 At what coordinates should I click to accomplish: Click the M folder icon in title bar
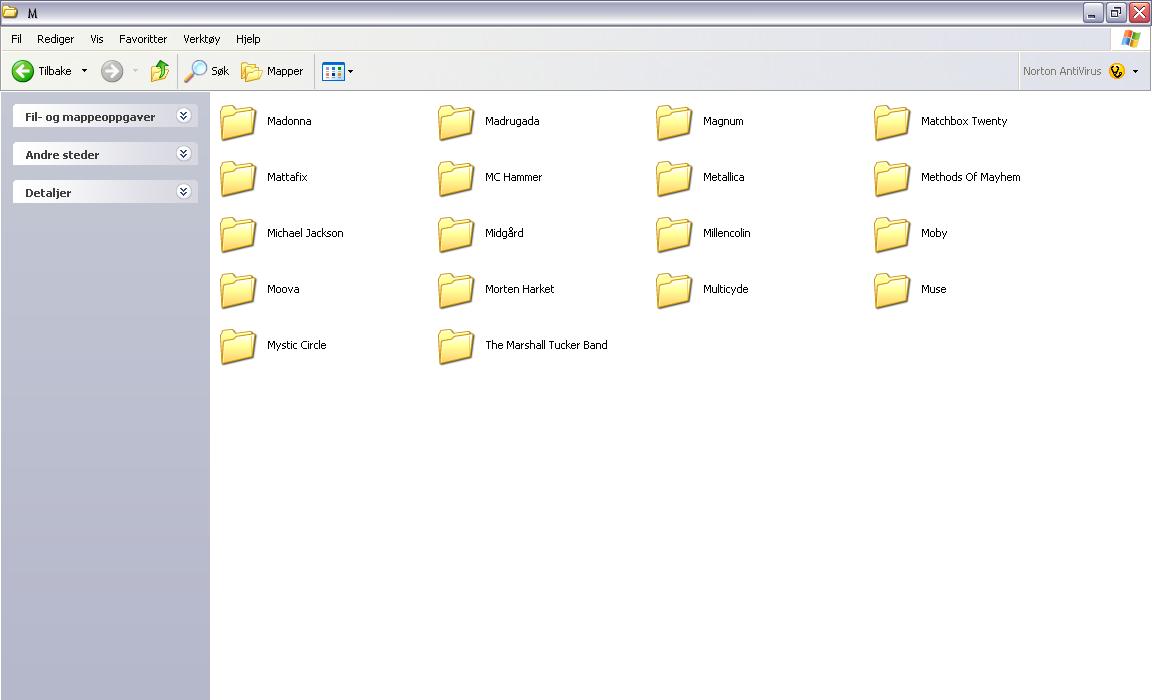pyautogui.click(x=10, y=12)
